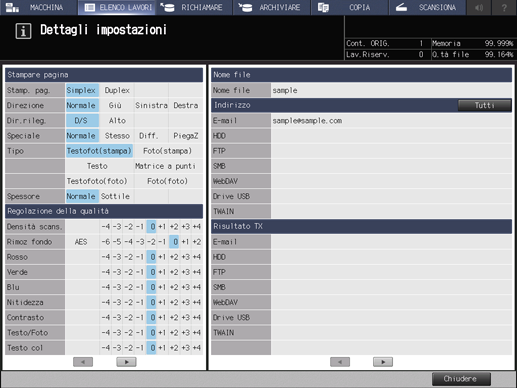The height and width of the screenshot is (388, 517).
Task: Click the Nome file field showing sample
Action: tap(391, 90)
